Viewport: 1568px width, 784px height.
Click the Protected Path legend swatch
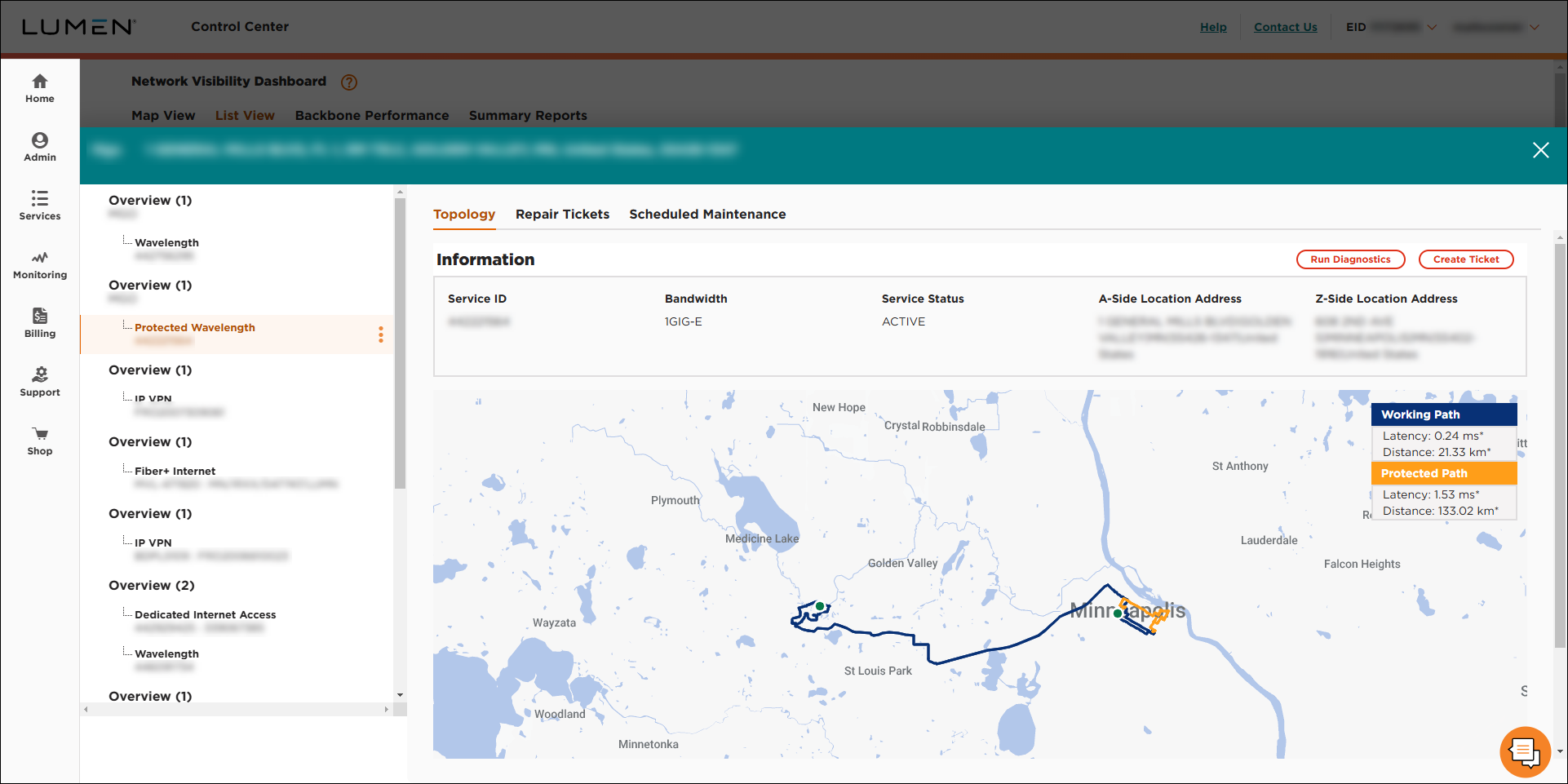1443,473
